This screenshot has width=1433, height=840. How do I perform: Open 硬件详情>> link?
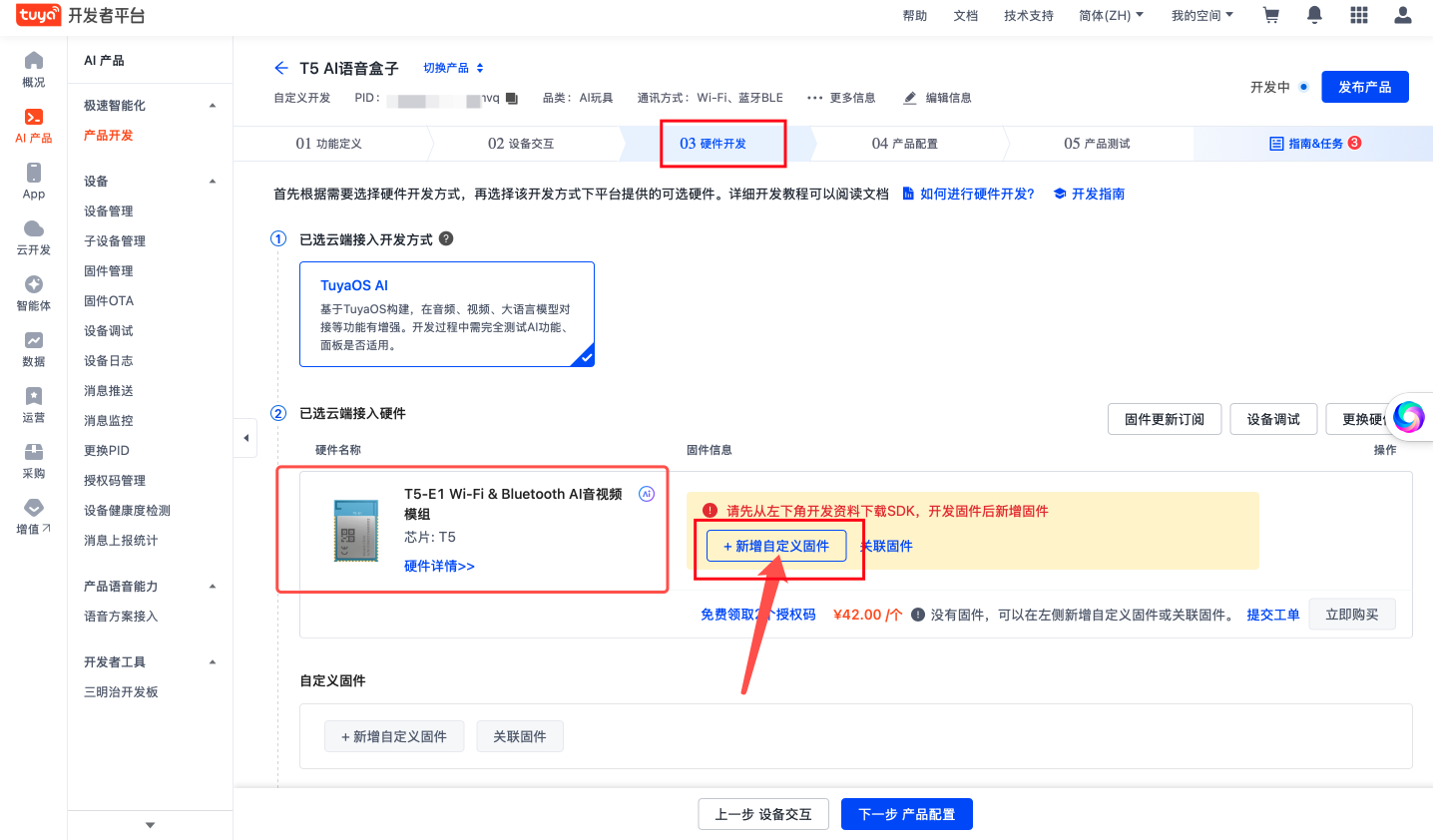pos(439,566)
